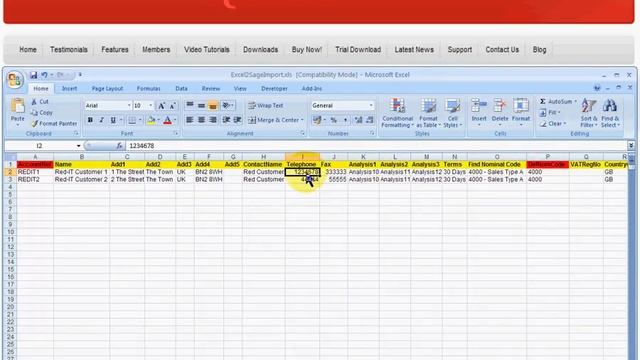Screen dimensions: 640x360
Task: Cut the selected cell
Action: pos(40,102)
